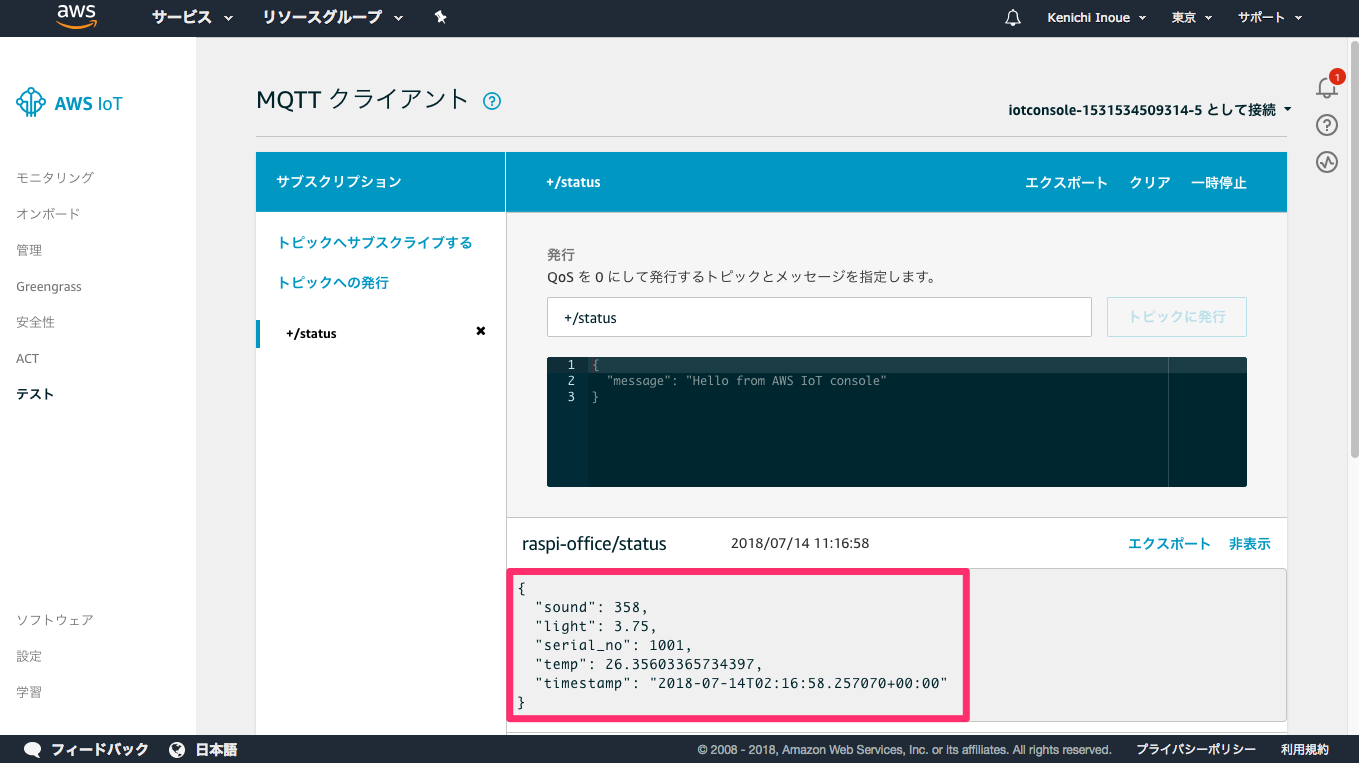Open 学習 in sidebar

(x=29, y=692)
